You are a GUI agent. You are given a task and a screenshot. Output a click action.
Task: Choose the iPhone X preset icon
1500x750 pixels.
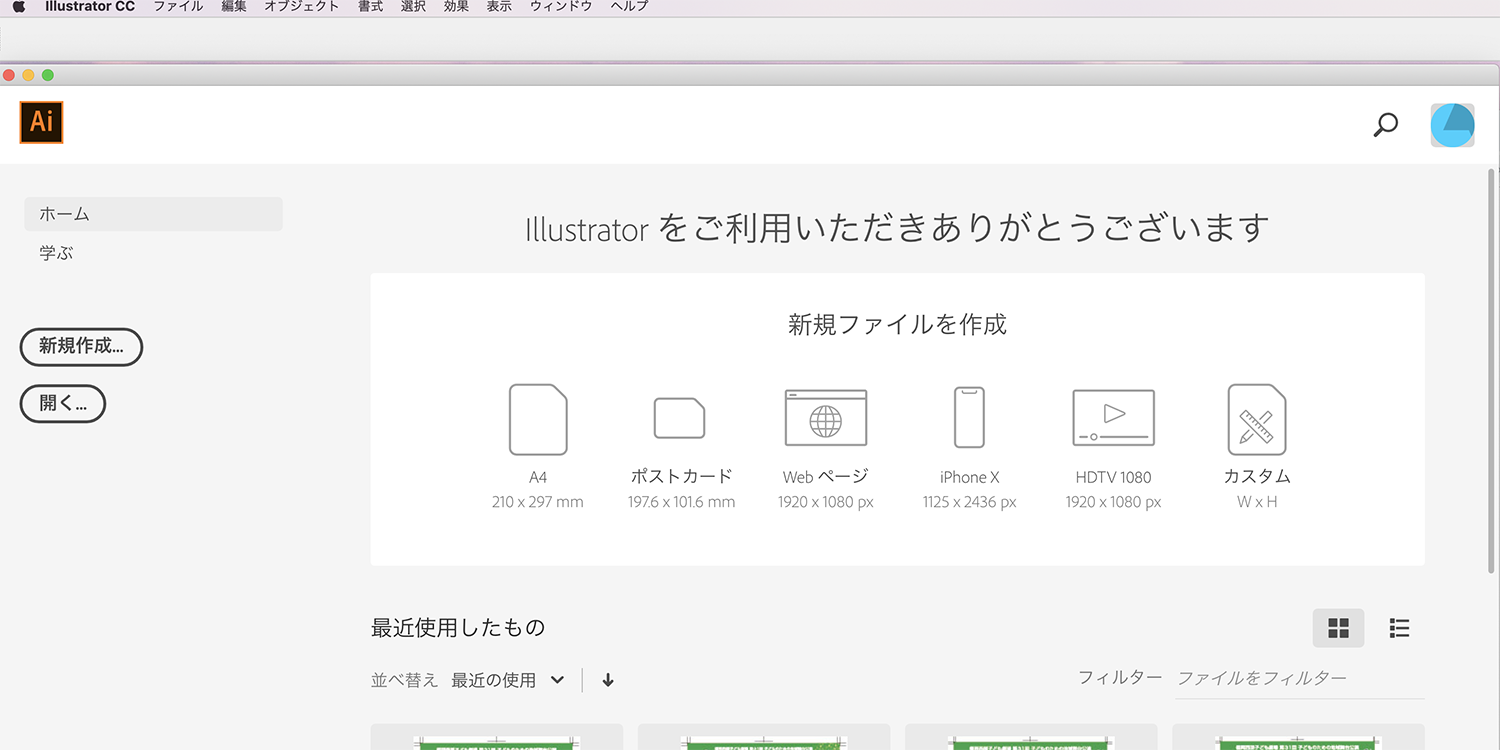tap(970, 418)
